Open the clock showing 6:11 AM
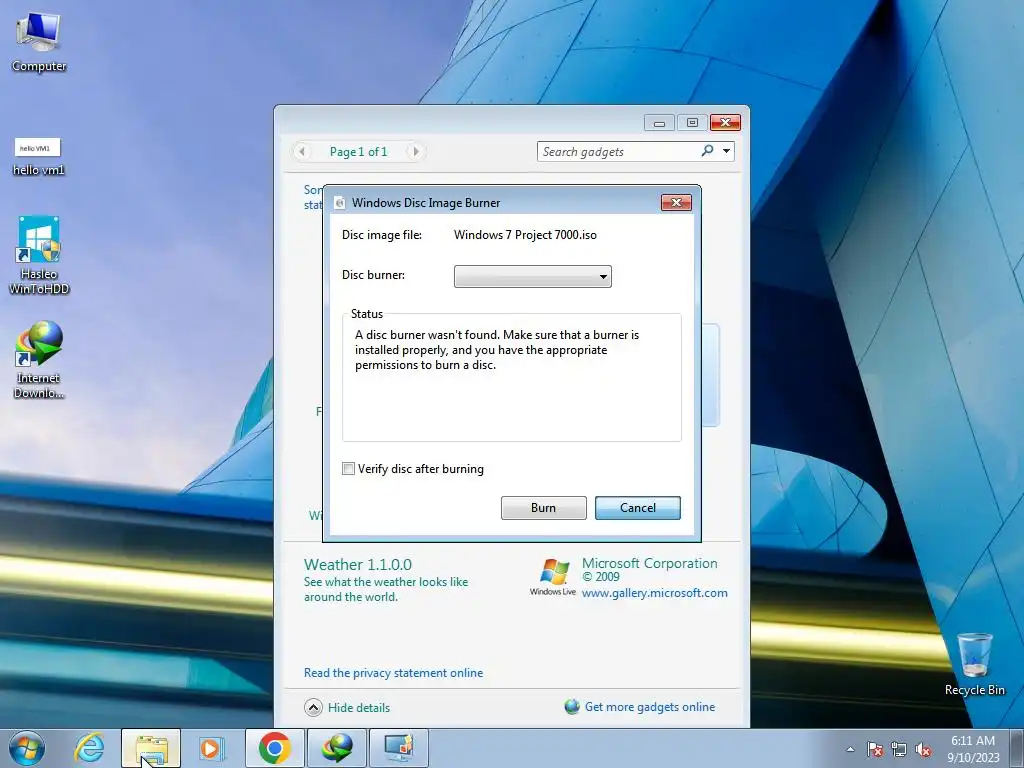The image size is (1024, 768). 973,749
